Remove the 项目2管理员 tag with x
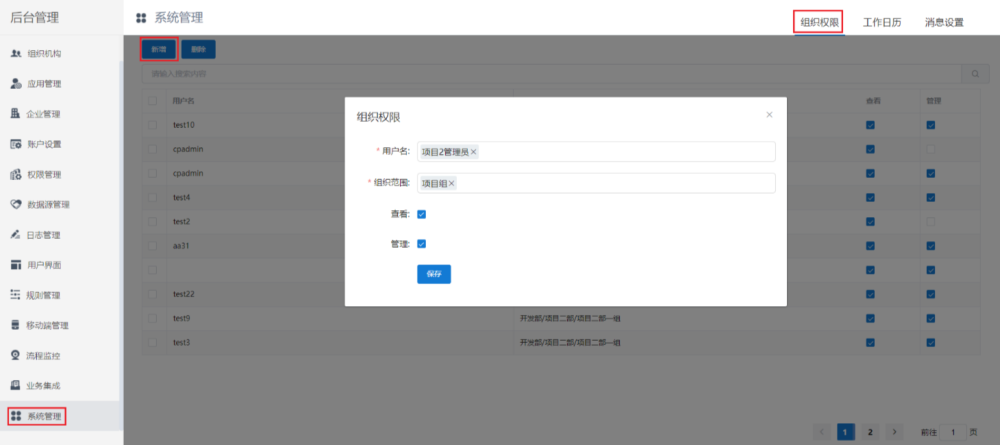The image size is (1000, 445). [x=474, y=152]
